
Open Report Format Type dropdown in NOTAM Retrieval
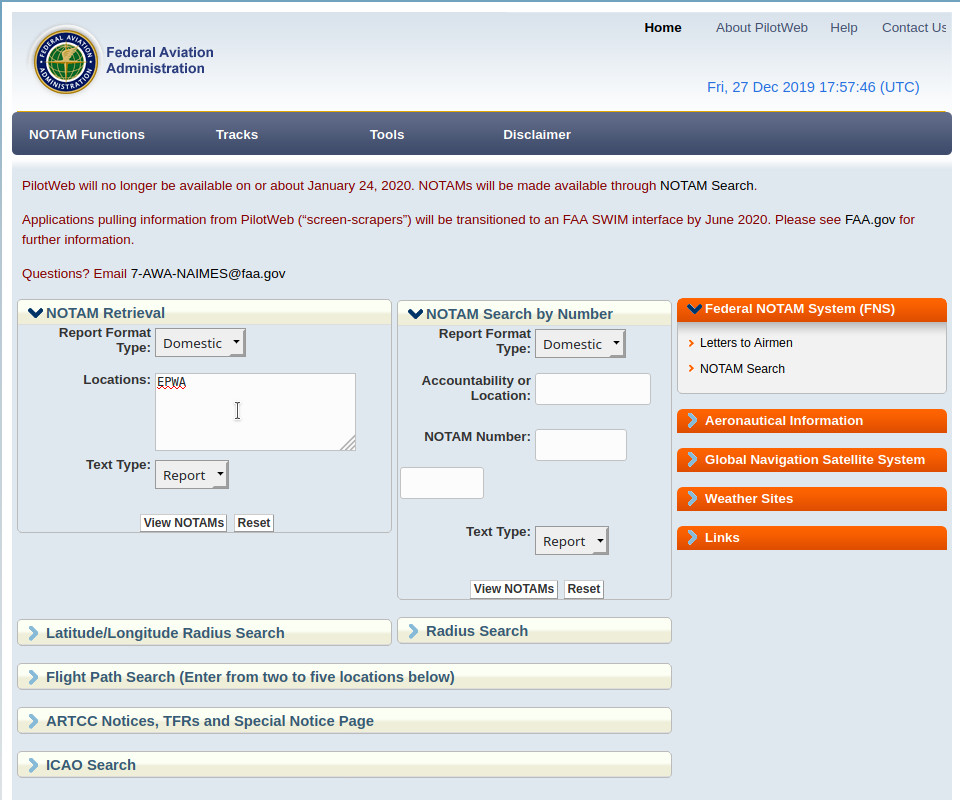tap(200, 343)
